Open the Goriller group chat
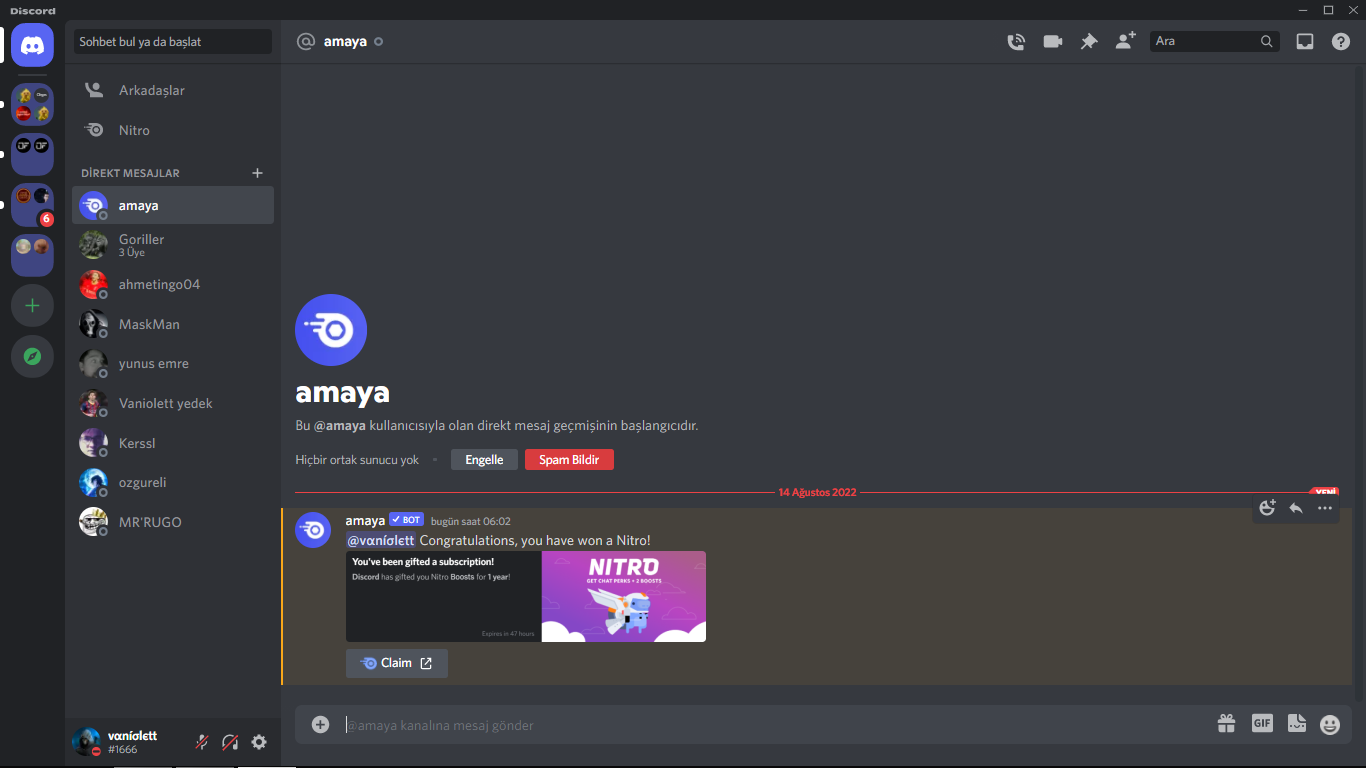Viewport: 1366px width, 768px height. coord(173,245)
